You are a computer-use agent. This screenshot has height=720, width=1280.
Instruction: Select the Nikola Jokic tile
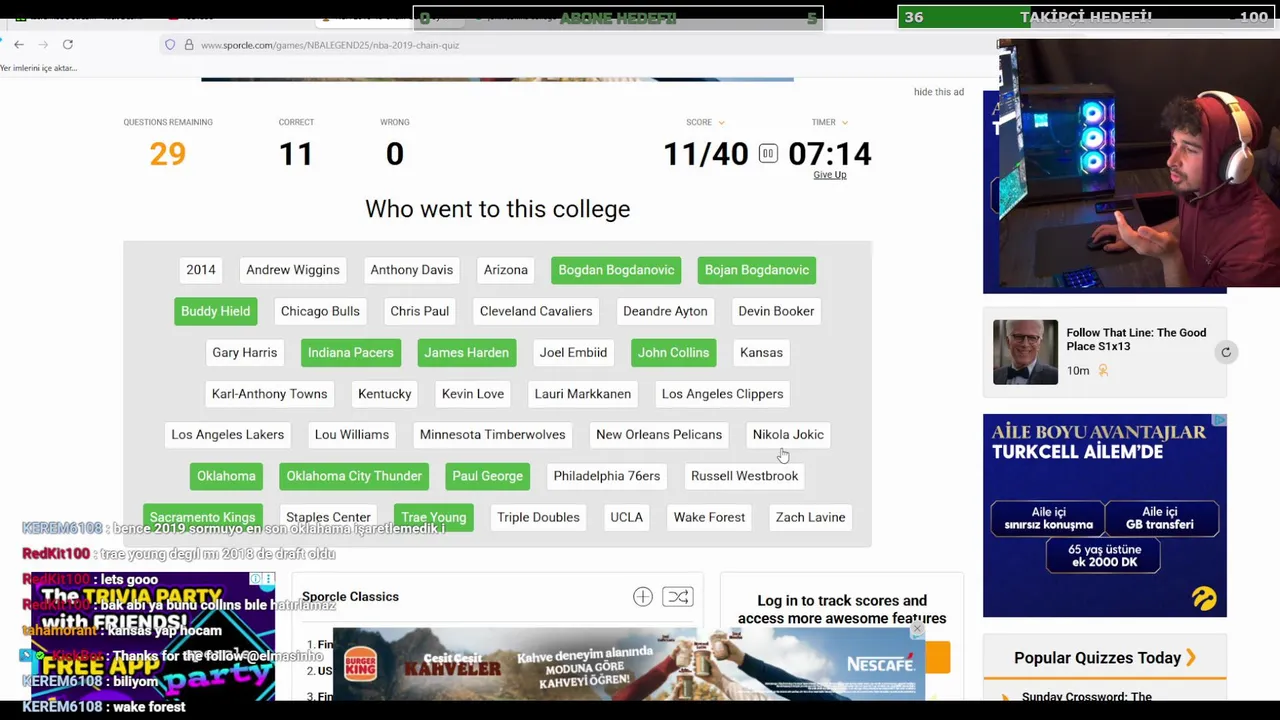[x=788, y=435]
